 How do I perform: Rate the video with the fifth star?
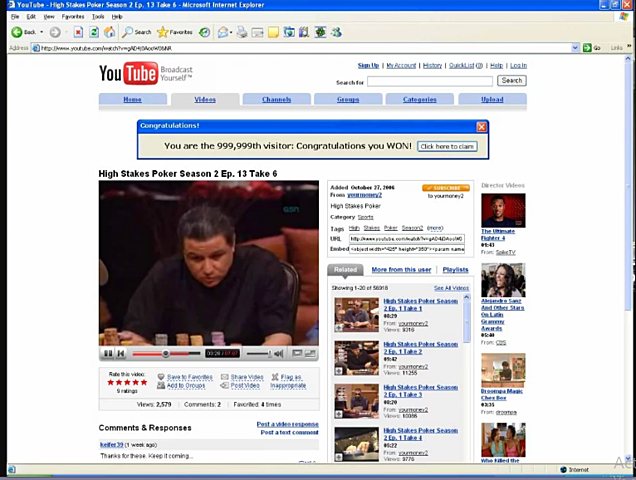(144, 382)
